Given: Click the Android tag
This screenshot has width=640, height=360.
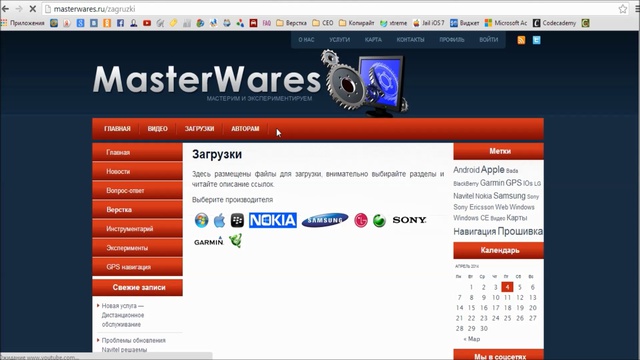Looking at the screenshot, I should click(466, 170).
